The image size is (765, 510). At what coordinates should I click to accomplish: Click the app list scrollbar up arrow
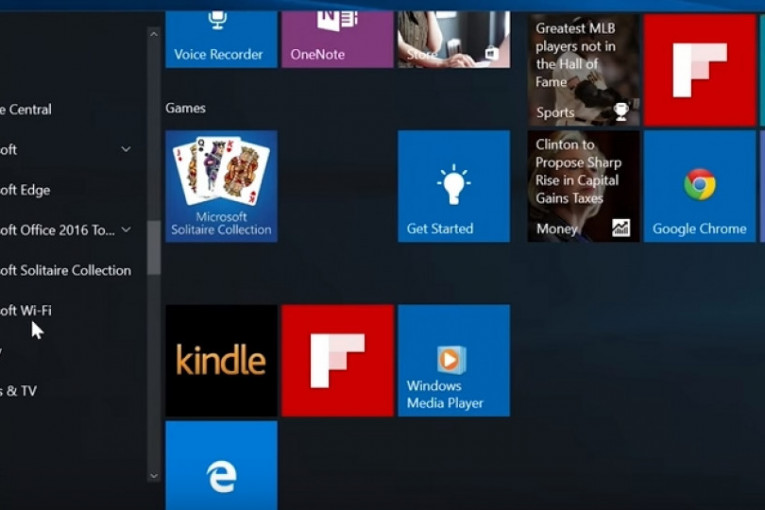click(x=153, y=34)
